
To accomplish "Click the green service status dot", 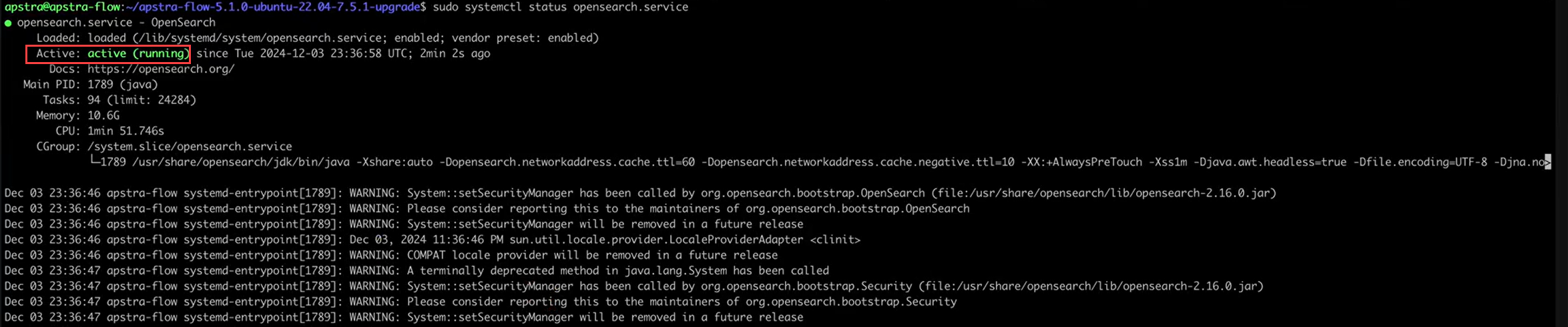I will [8, 23].
